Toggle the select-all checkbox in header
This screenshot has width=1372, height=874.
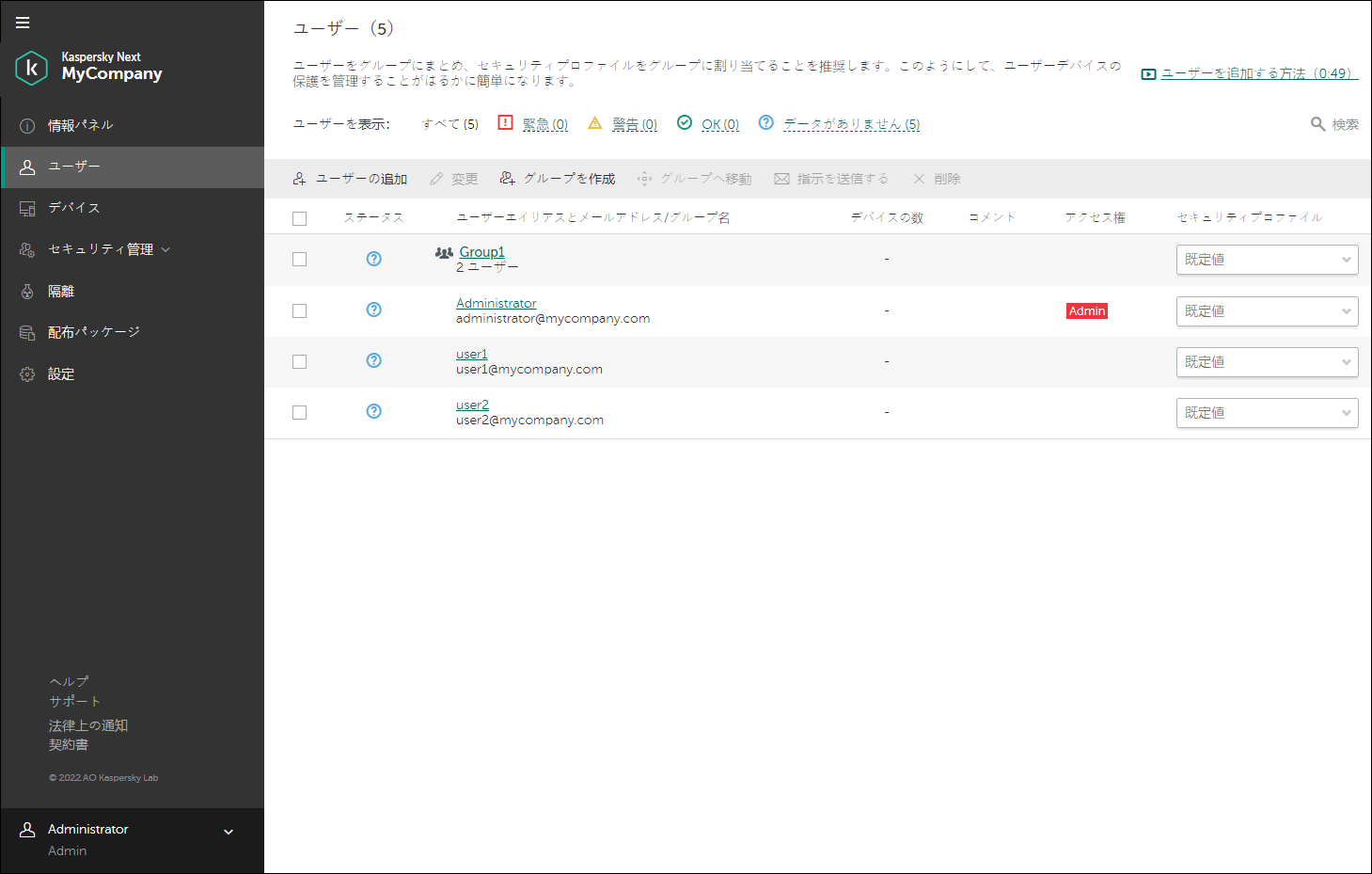click(x=300, y=218)
